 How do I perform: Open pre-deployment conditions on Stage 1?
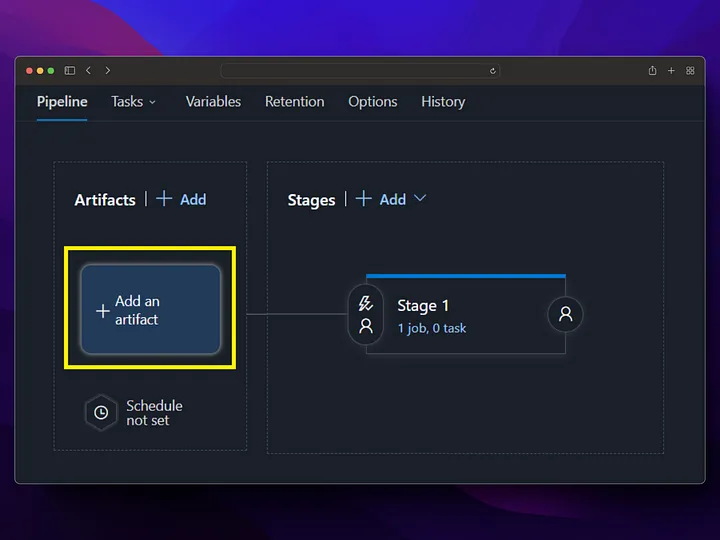point(366,315)
